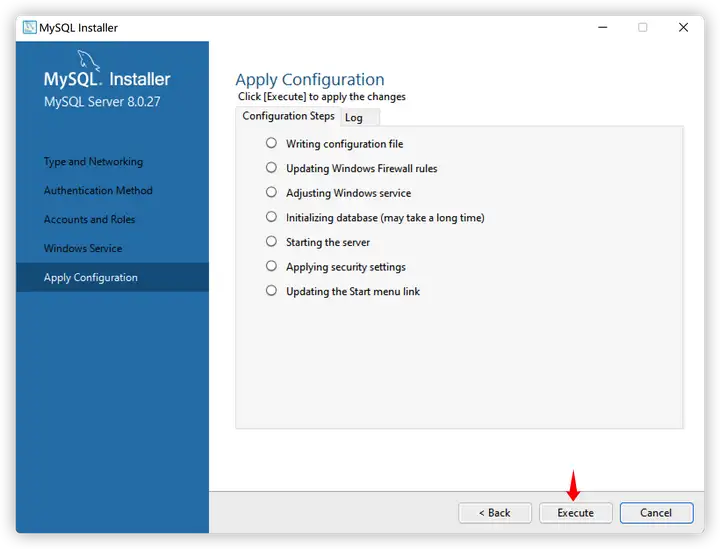Click 'Initializing database (may take a long time)' text
This screenshot has height=549, width=720.
coord(385,218)
